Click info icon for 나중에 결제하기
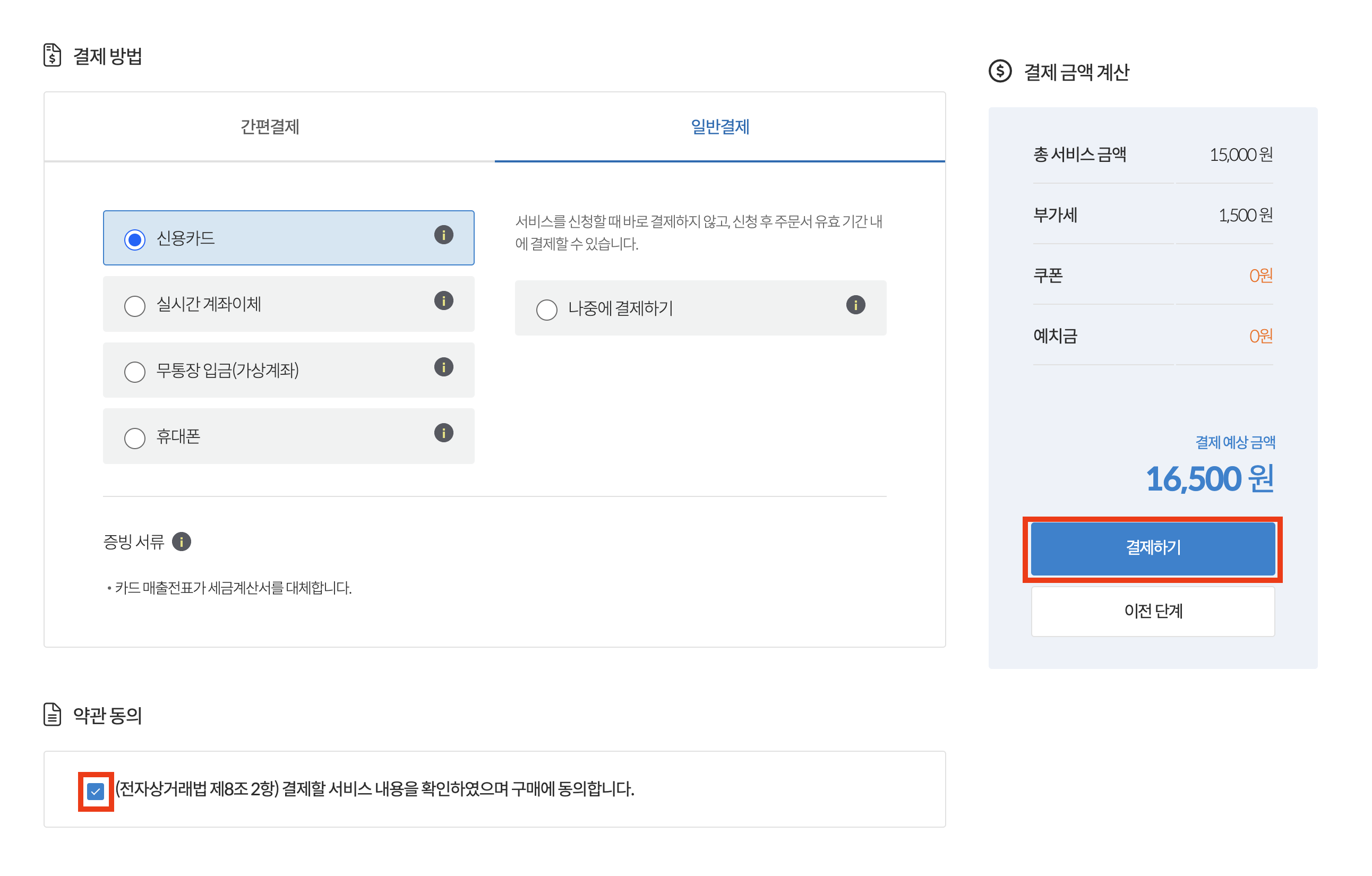 pyautogui.click(x=855, y=305)
